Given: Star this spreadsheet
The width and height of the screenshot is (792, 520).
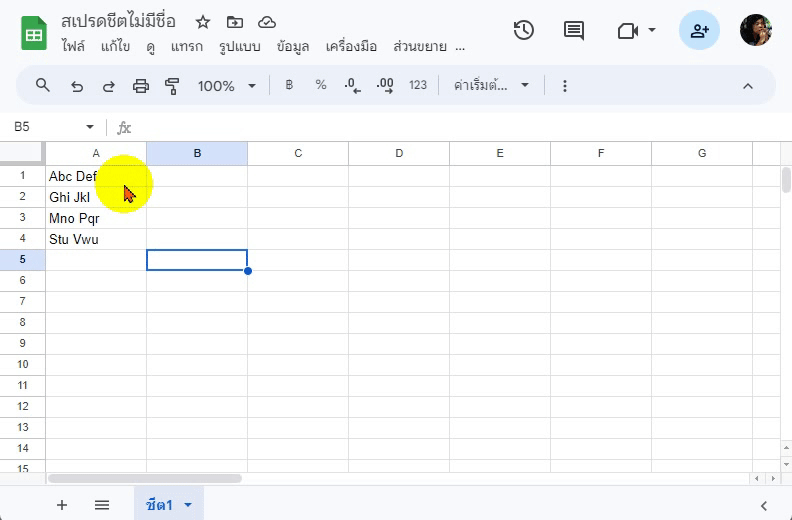Looking at the screenshot, I should 203,22.
